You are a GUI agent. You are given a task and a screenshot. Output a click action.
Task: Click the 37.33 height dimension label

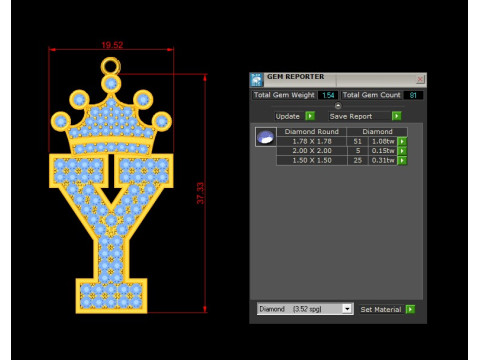(x=200, y=193)
